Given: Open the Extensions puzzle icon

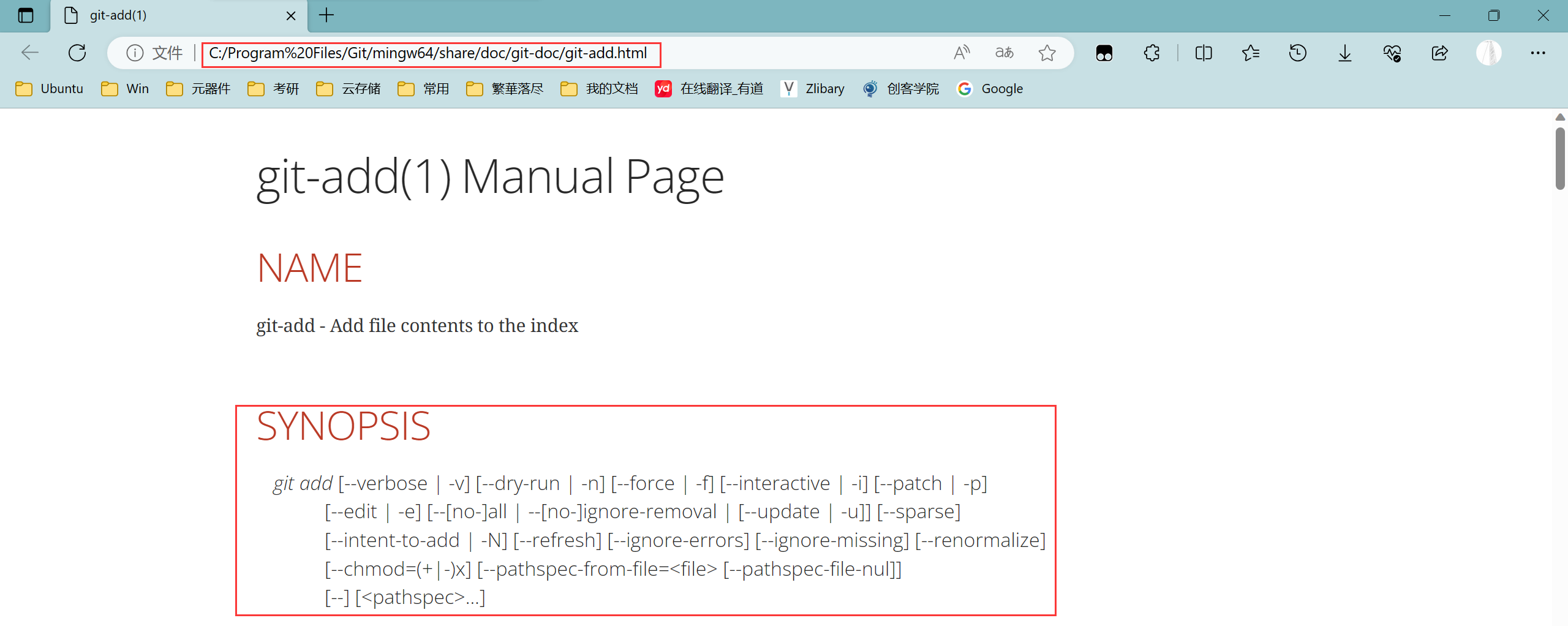Looking at the screenshot, I should coord(1151,53).
